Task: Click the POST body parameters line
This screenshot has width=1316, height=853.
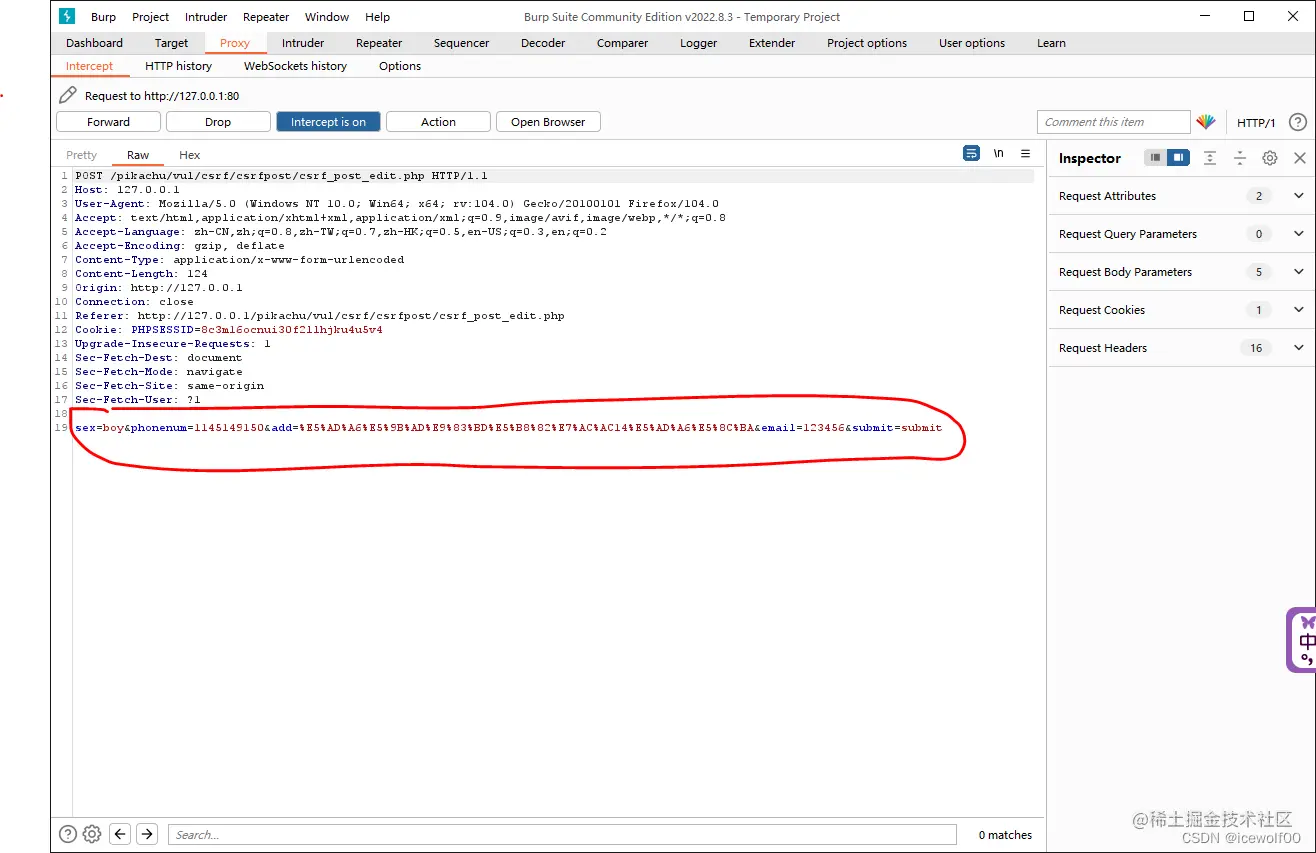Action: pyautogui.click(x=508, y=427)
